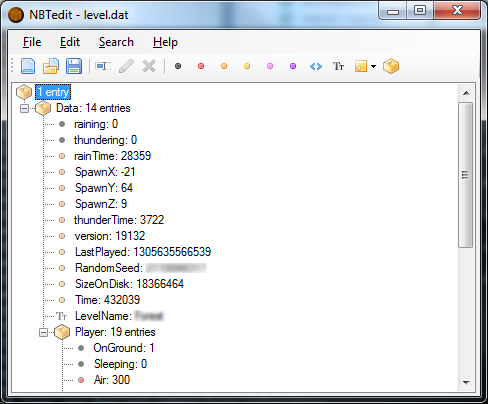Add a compound tag with the box icon
The height and width of the screenshot is (404, 488).
click(391, 66)
